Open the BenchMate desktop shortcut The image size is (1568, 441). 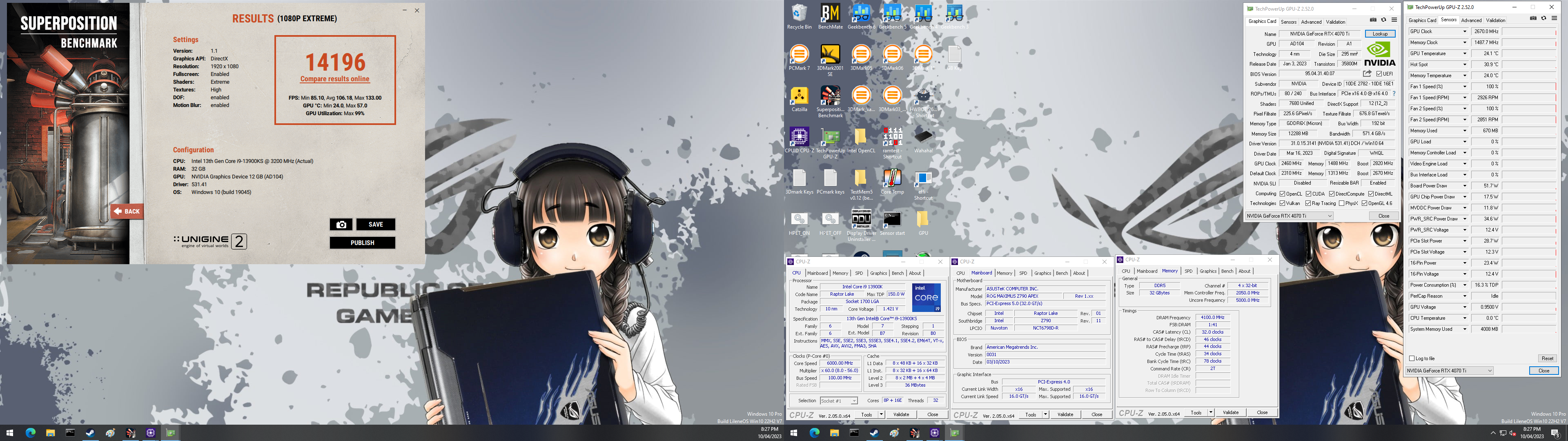830,16
